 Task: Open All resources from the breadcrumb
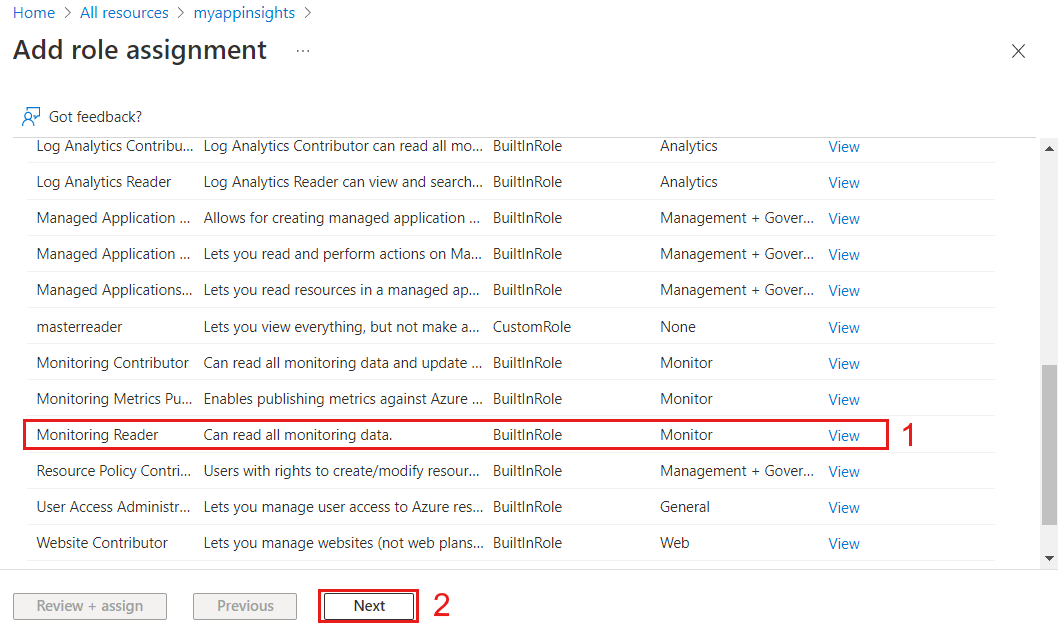pos(124,13)
